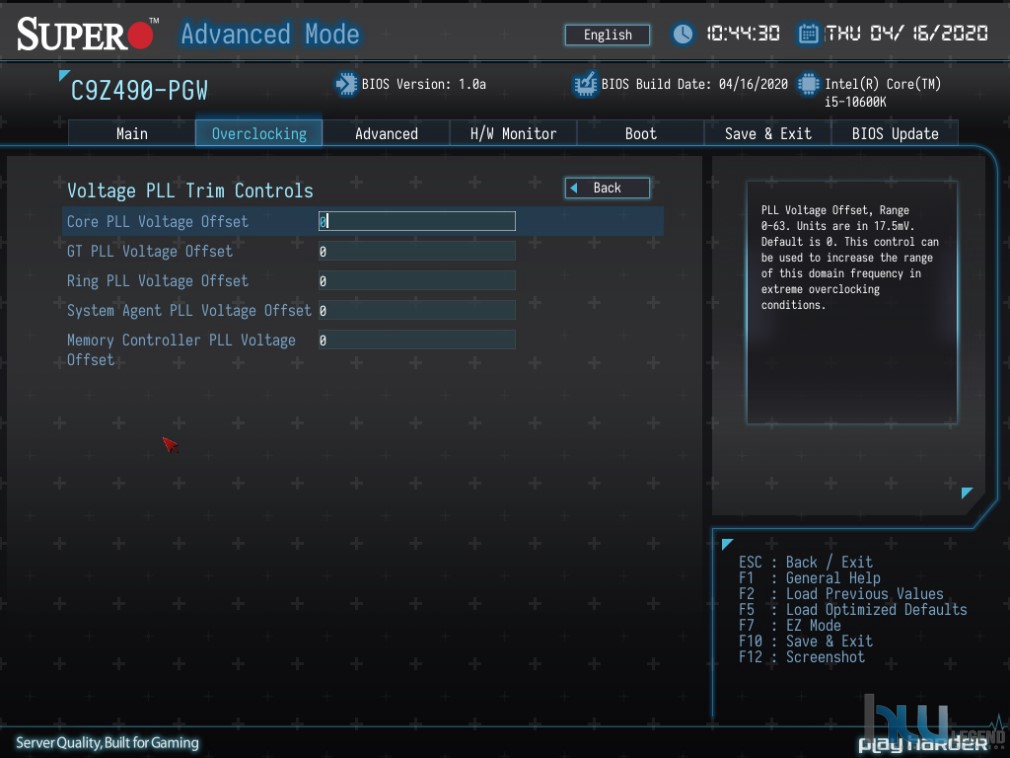This screenshot has width=1010, height=758.
Task: Click System Agent PLL Voltage Offset field
Action: click(417, 310)
